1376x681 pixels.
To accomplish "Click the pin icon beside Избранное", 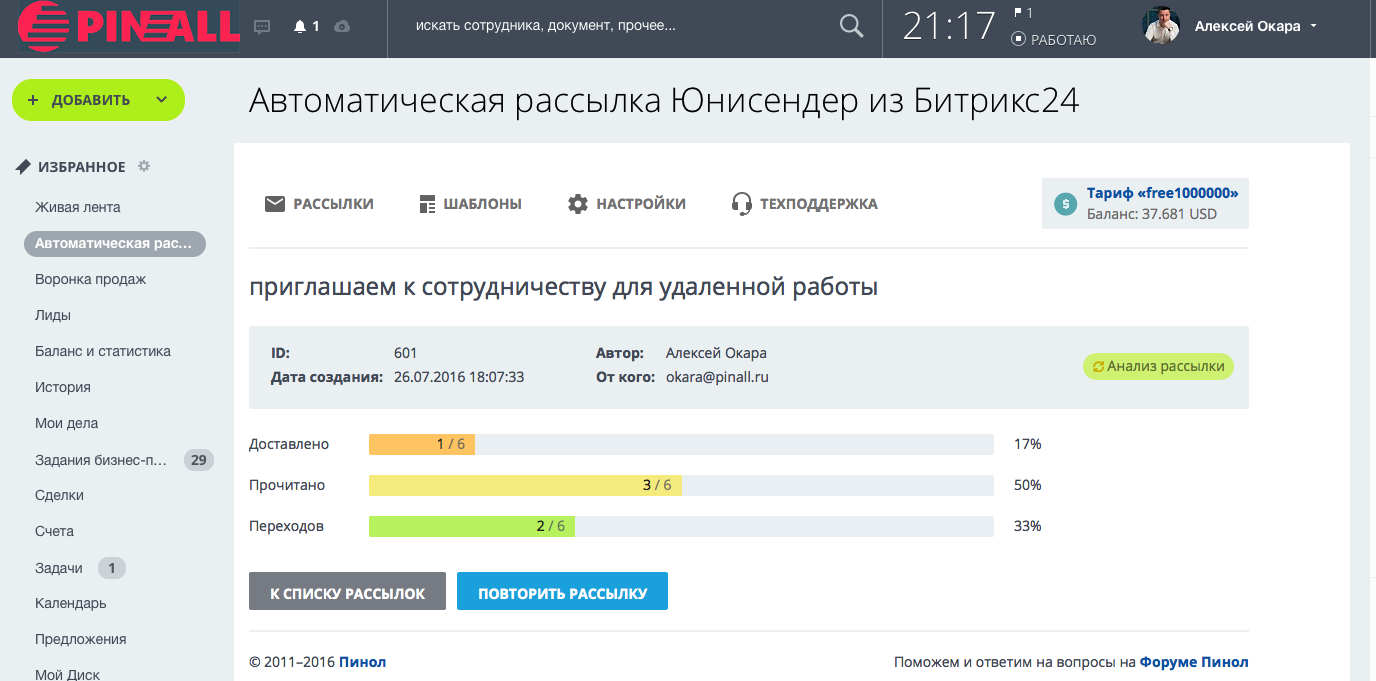I will pos(23,167).
